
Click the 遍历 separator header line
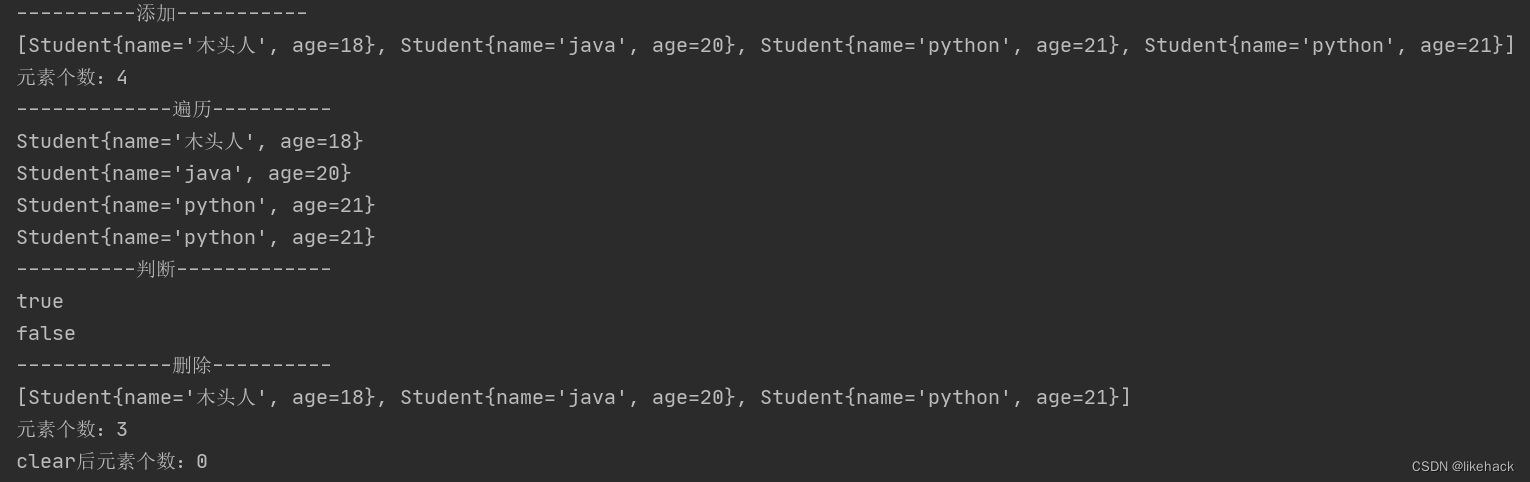174,109
